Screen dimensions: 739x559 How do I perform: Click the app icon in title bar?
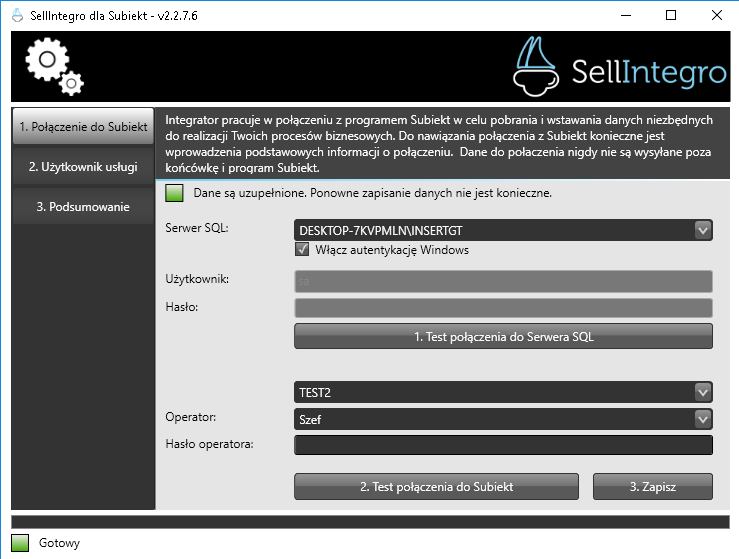[x=15, y=15]
